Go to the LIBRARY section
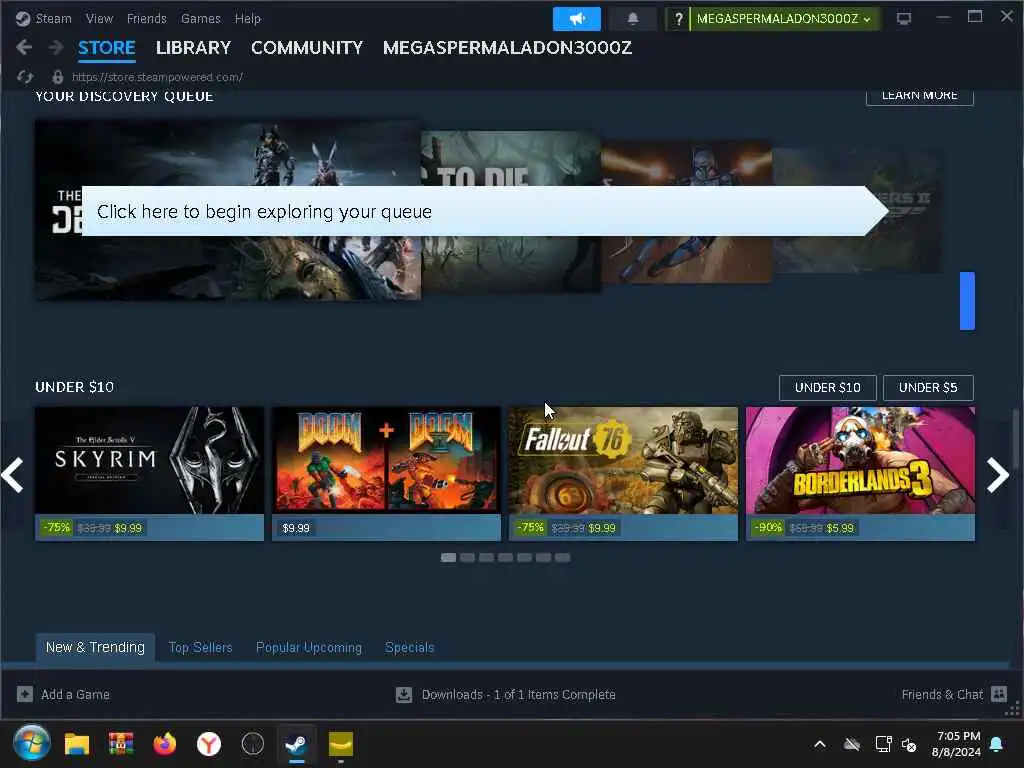Screen dimensions: 1024x768 point(193,48)
